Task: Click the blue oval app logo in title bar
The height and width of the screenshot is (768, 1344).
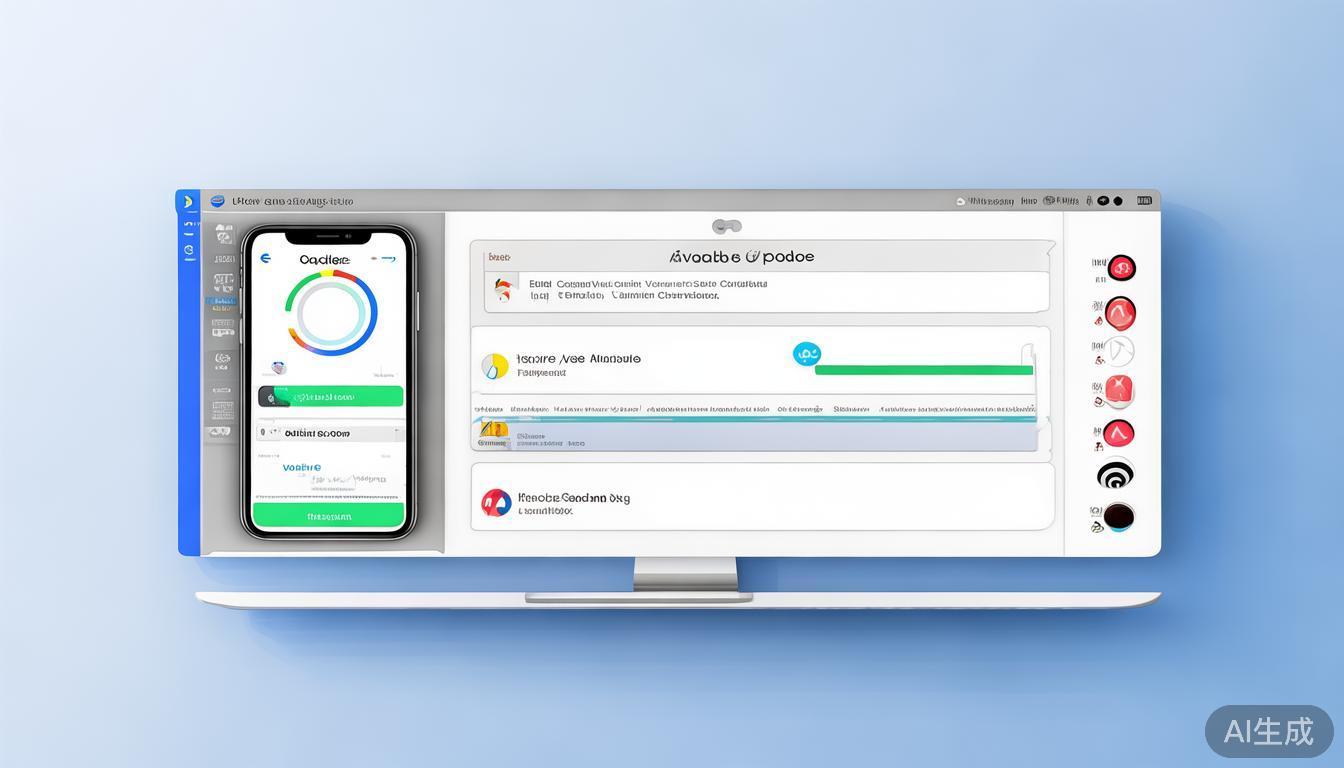Action: click(217, 201)
